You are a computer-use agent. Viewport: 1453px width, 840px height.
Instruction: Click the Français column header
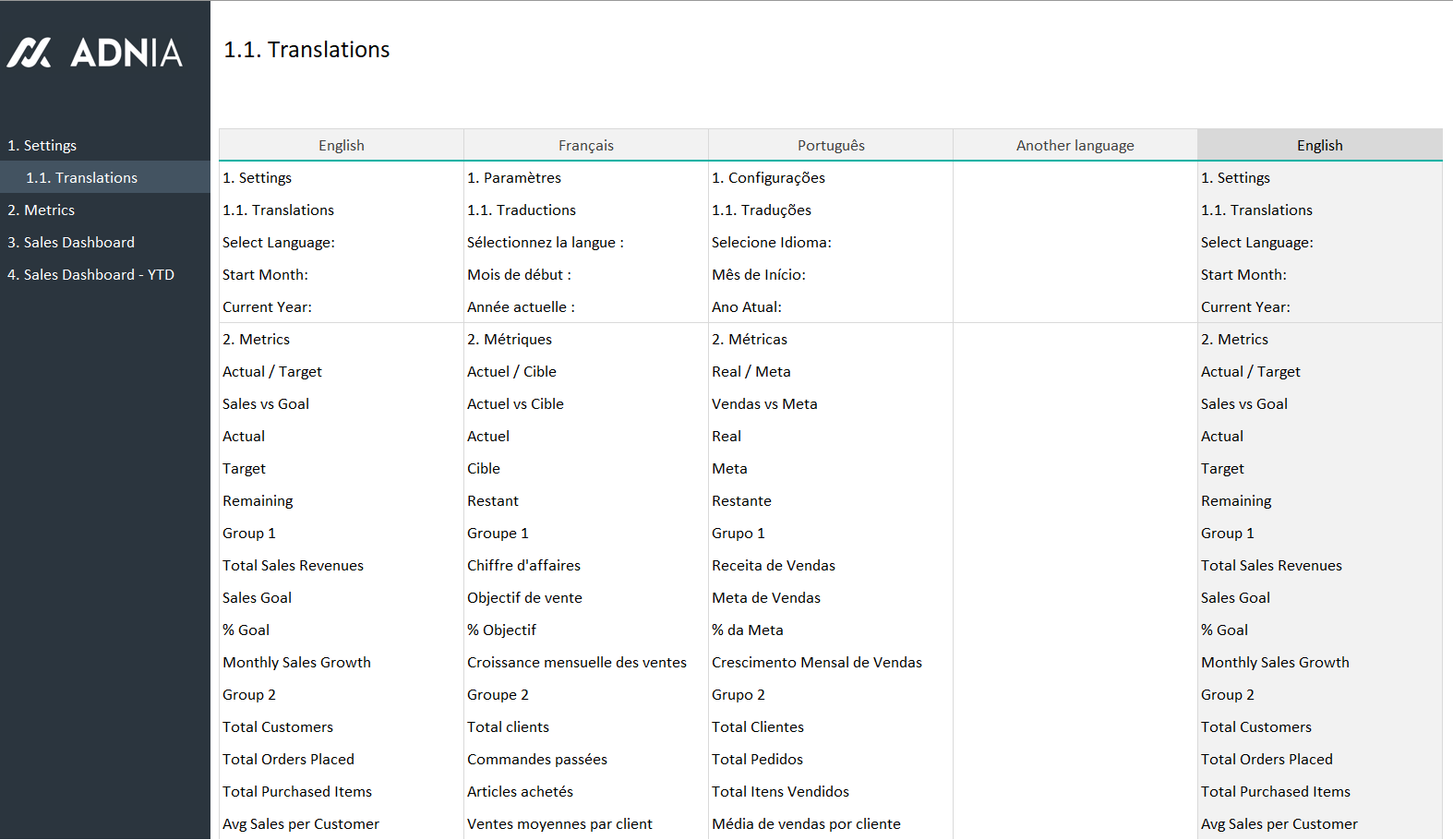pyautogui.click(x=585, y=146)
